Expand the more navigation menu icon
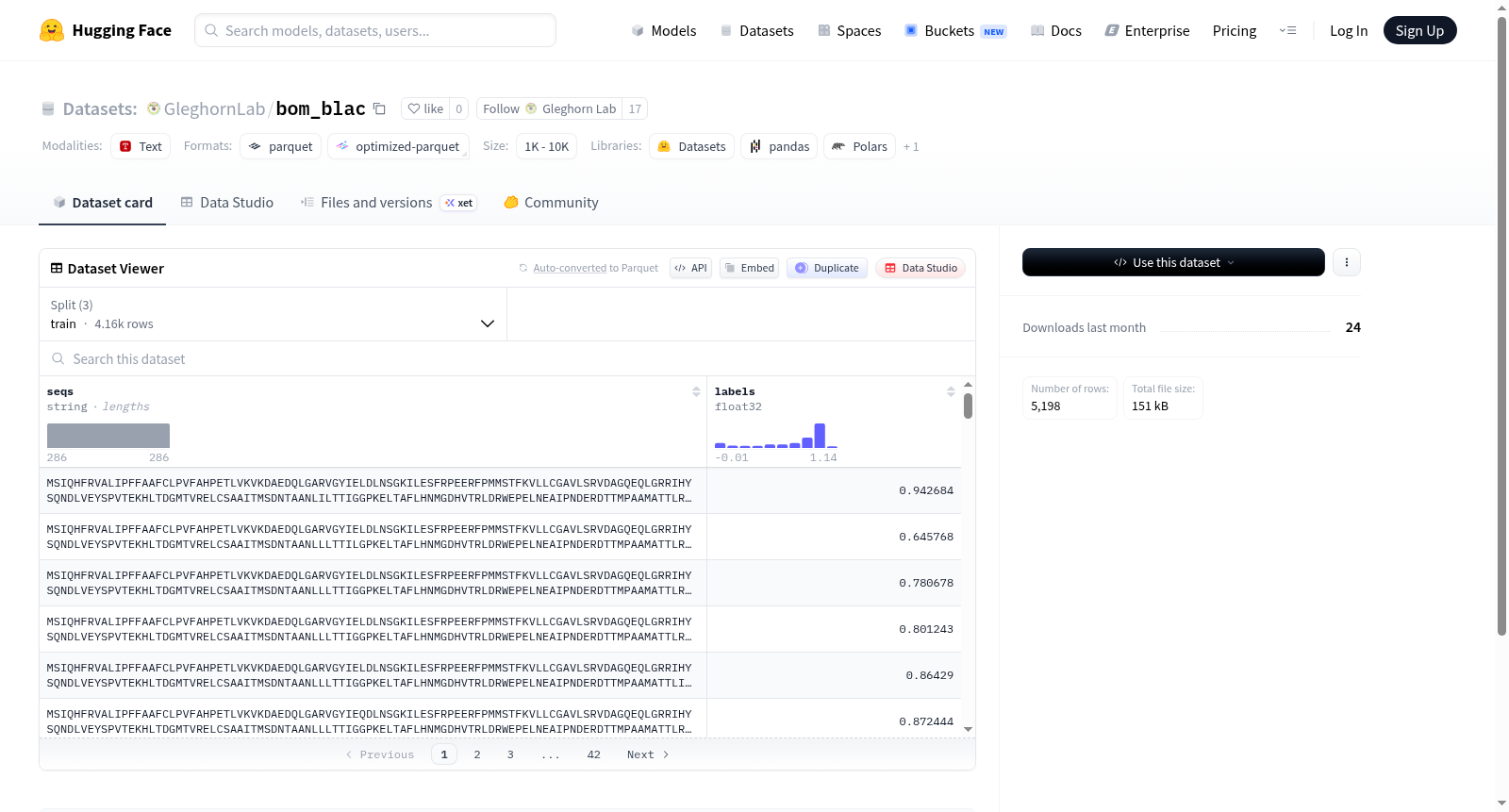Viewport: 1509px width, 812px height. [x=1287, y=31]
